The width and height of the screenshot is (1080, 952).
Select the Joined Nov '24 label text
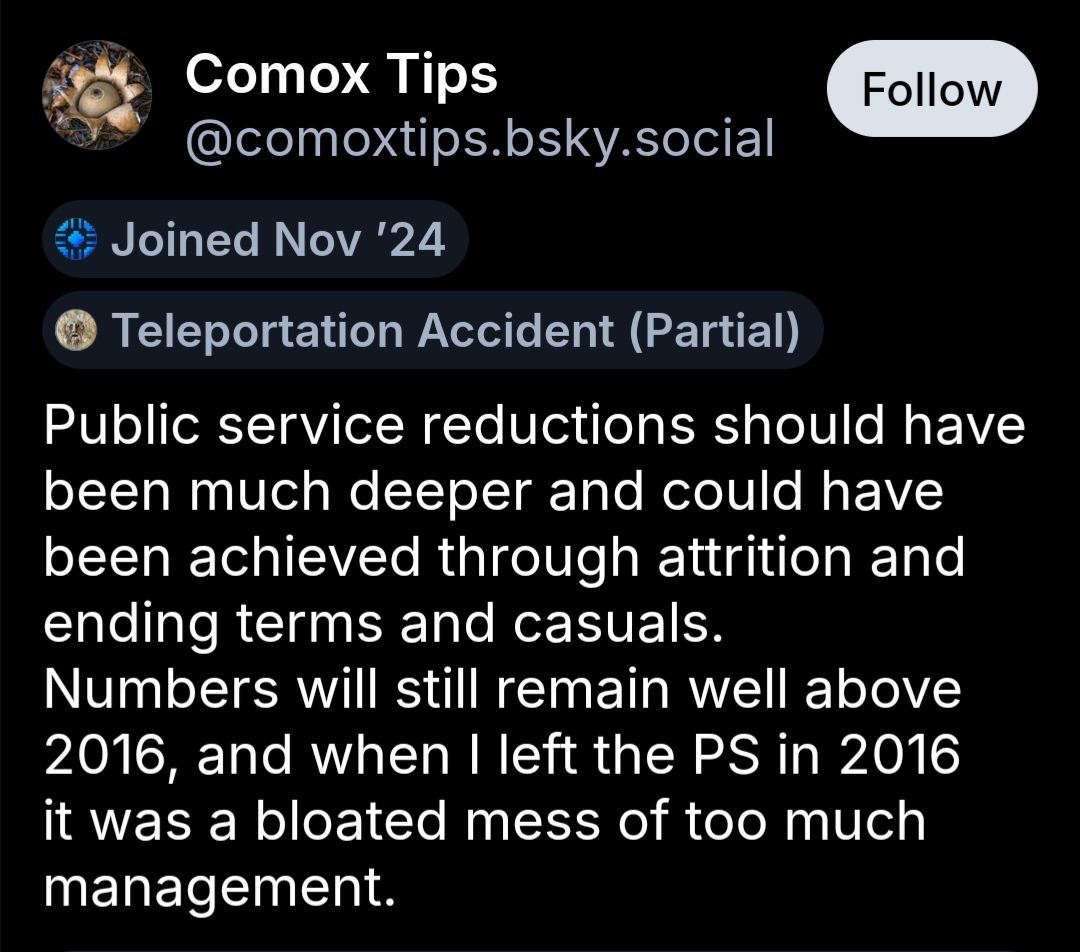pyautogui.click(x=278, y=240)
